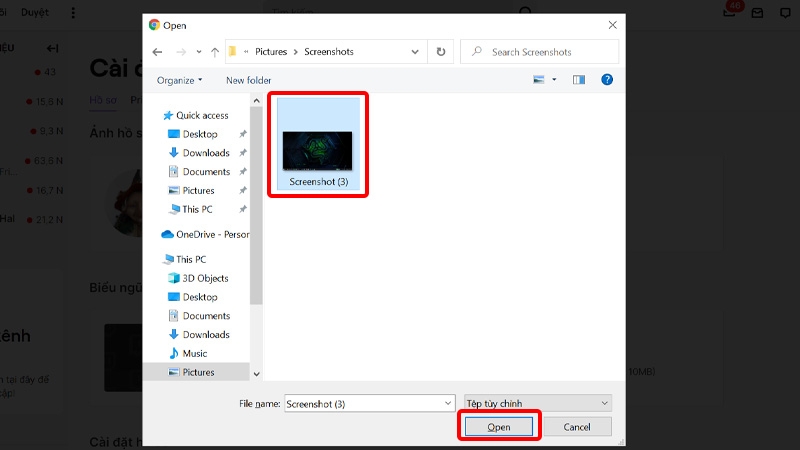Show the preview pane
The height and width of the screenshot is (450, 800).
579,80
